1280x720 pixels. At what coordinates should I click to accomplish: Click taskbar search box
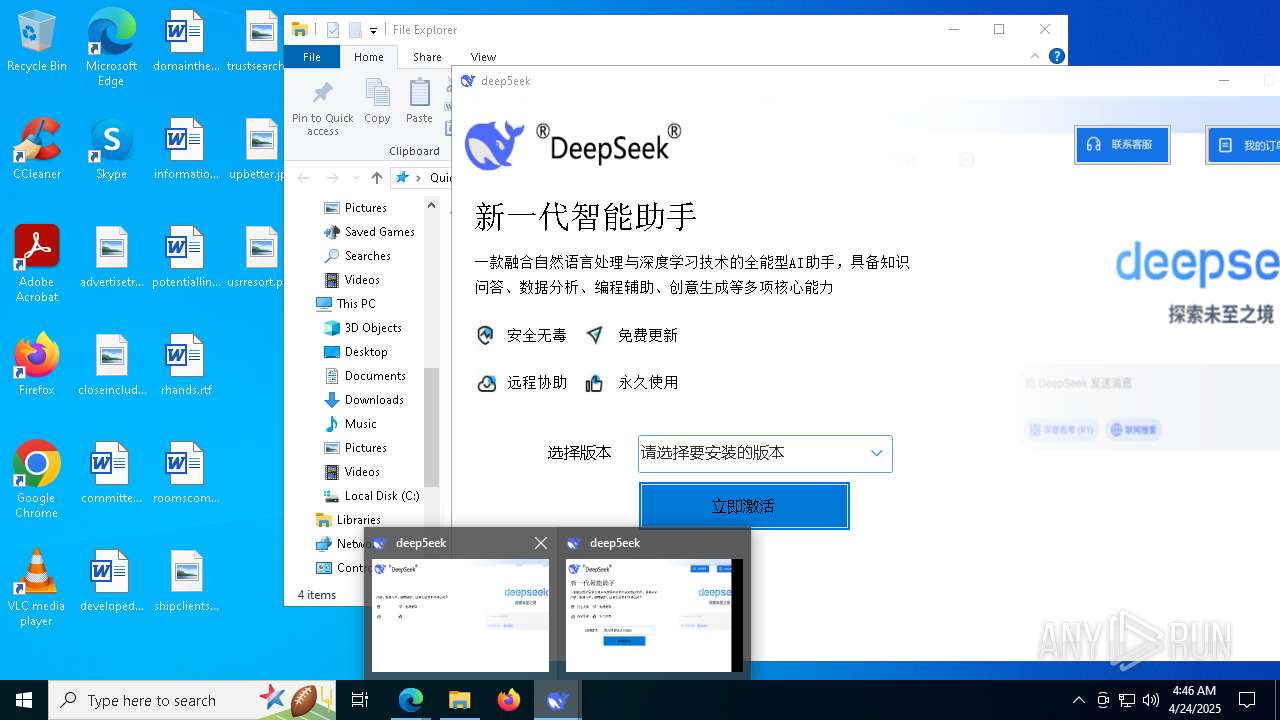[194, 700]
